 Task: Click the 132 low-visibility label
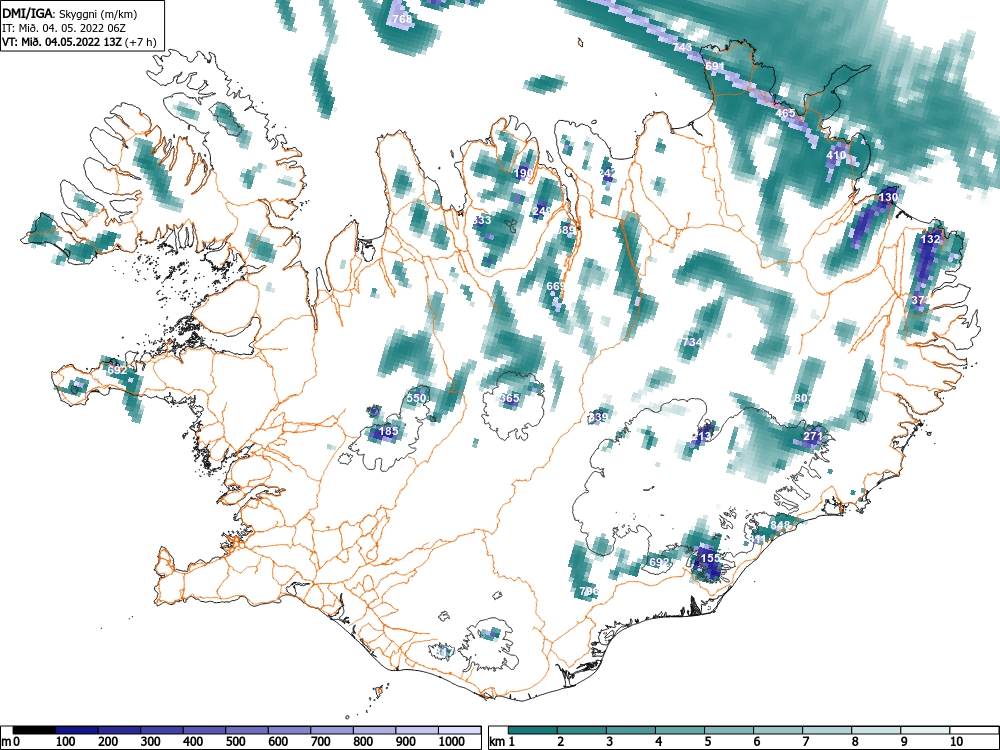pos(930,239)
